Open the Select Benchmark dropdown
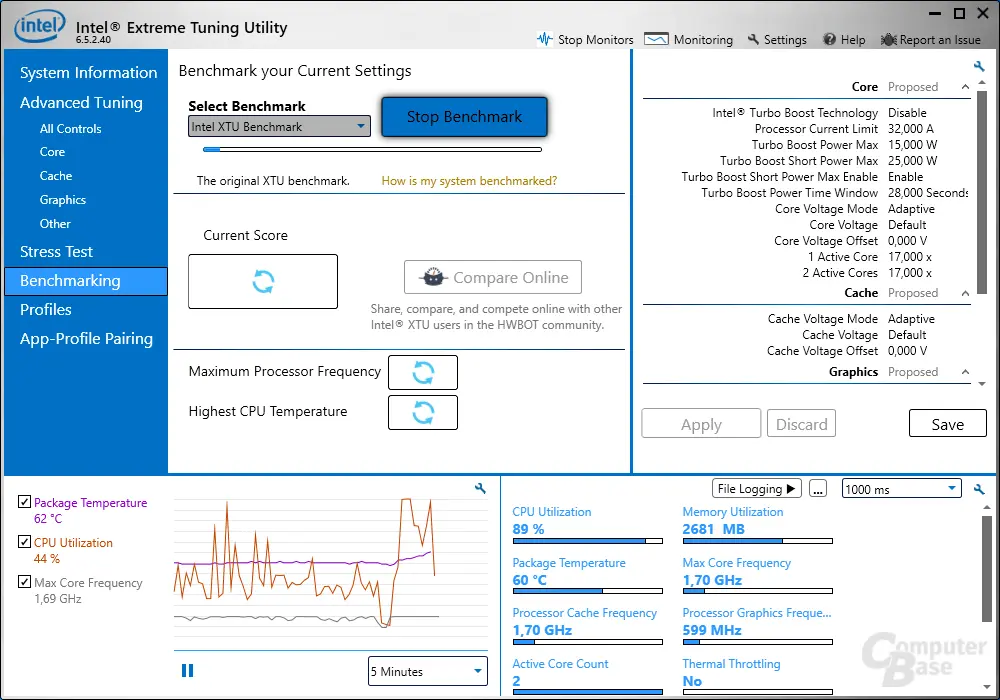Viewport: 1000px width, 700px height. coord(279,126)
